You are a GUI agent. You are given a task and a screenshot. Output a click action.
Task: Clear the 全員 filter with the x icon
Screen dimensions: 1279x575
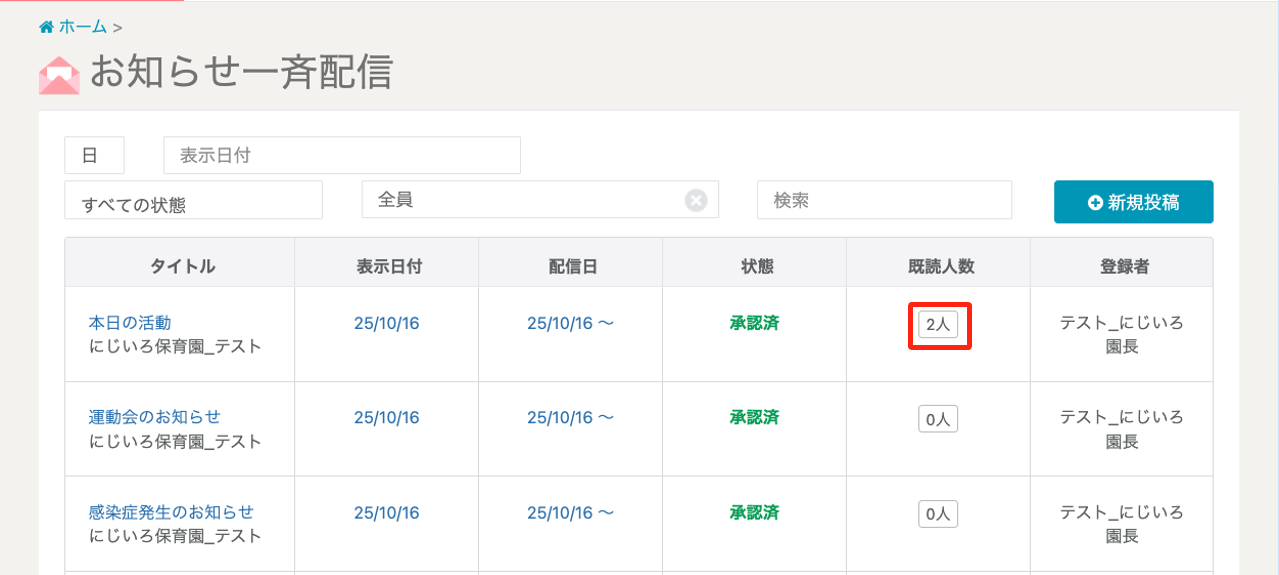point(696,201)
